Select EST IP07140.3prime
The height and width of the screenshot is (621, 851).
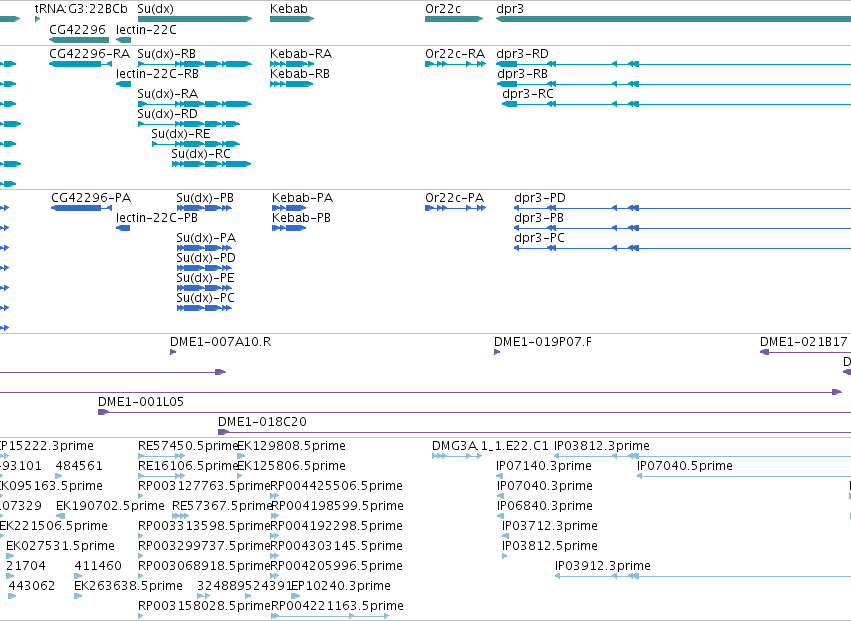point(544,466)
